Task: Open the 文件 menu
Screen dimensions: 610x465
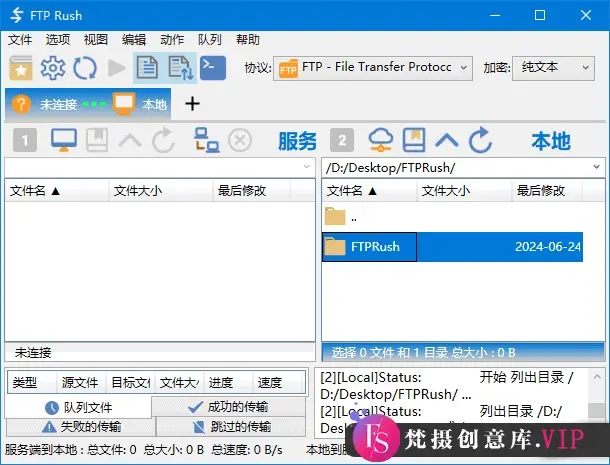Action: pos(20,39)
